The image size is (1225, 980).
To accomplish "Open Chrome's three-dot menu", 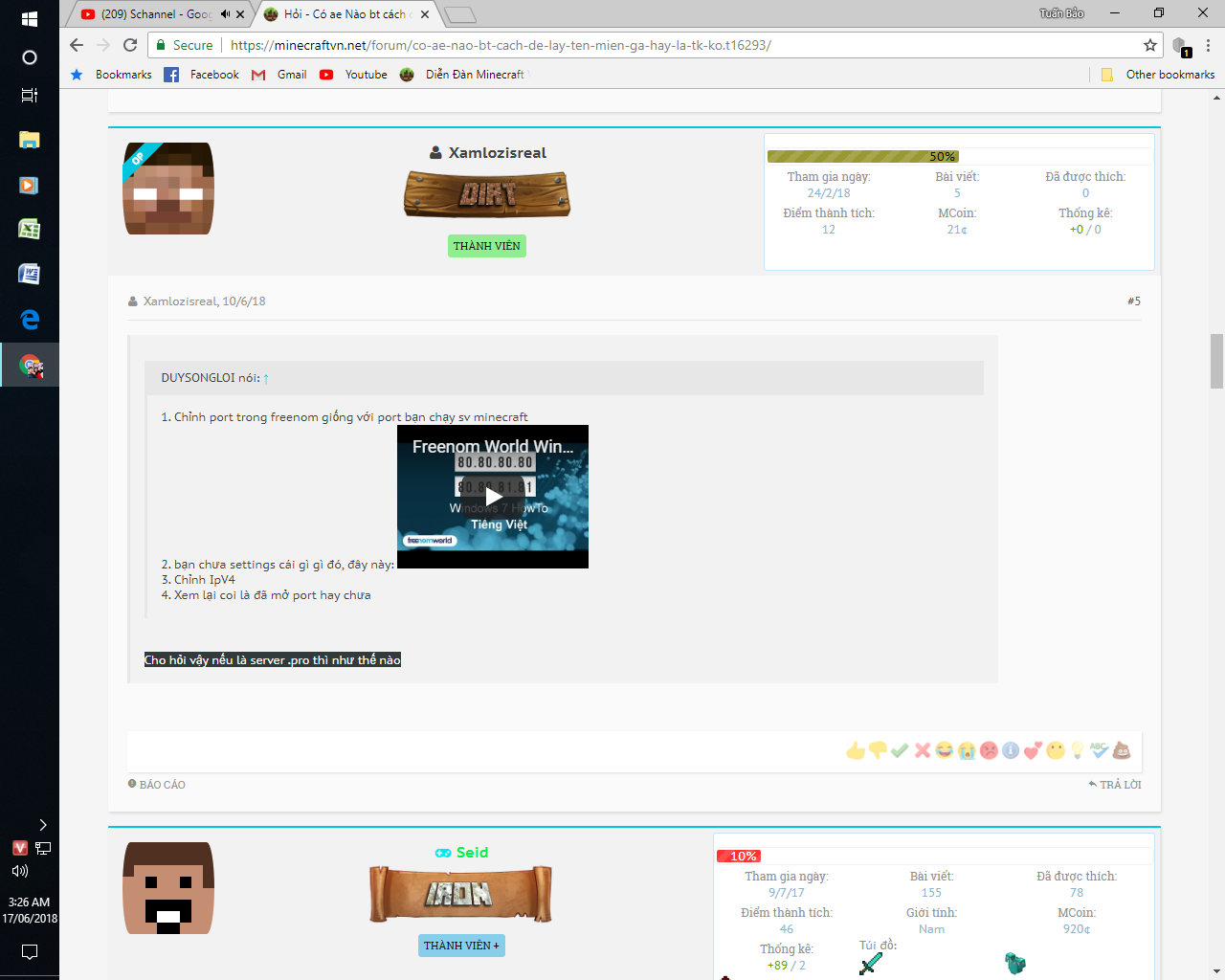I will pos(1208,45).
